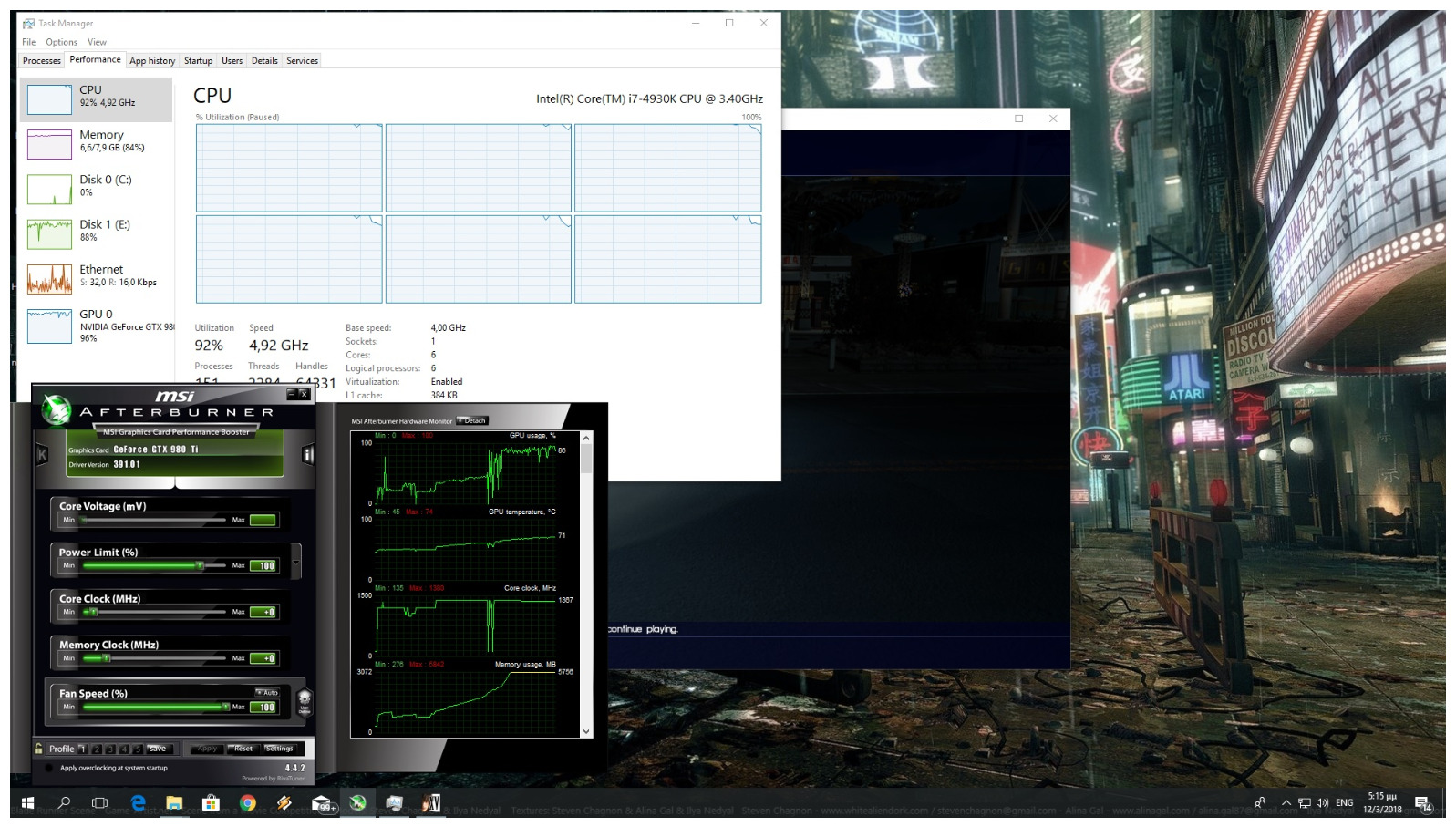The height and width of the screenshot is (827, 1456).
Task: Click the Apply button in Afterburner
Action: (207, 749)
